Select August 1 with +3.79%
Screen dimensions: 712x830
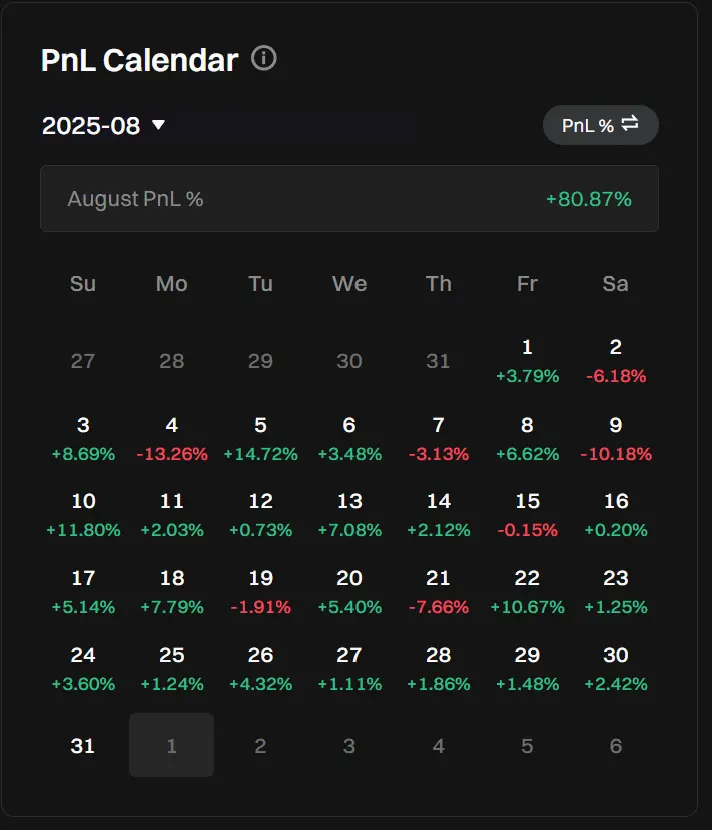tap(527, 361)
